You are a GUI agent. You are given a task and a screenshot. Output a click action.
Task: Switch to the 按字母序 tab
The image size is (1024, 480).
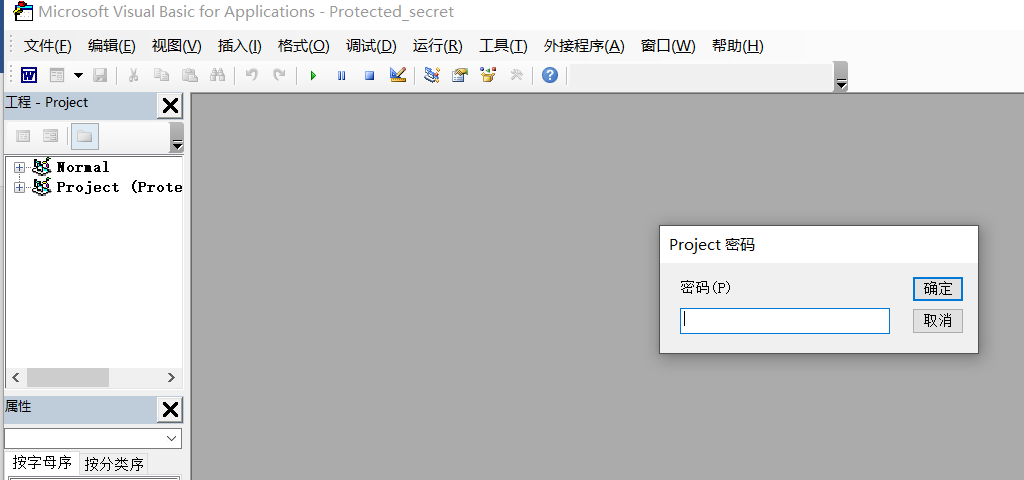(42, 463)
